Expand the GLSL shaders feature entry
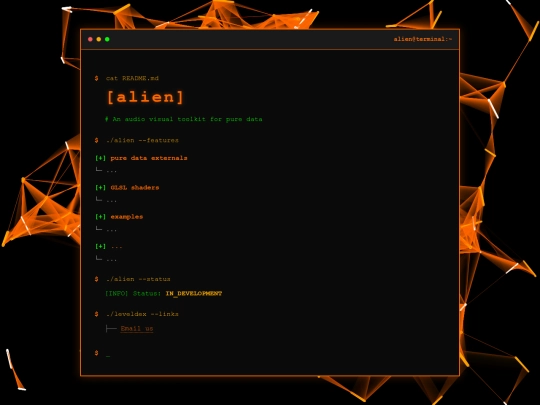540x405 pixels. tap(127, 187)
